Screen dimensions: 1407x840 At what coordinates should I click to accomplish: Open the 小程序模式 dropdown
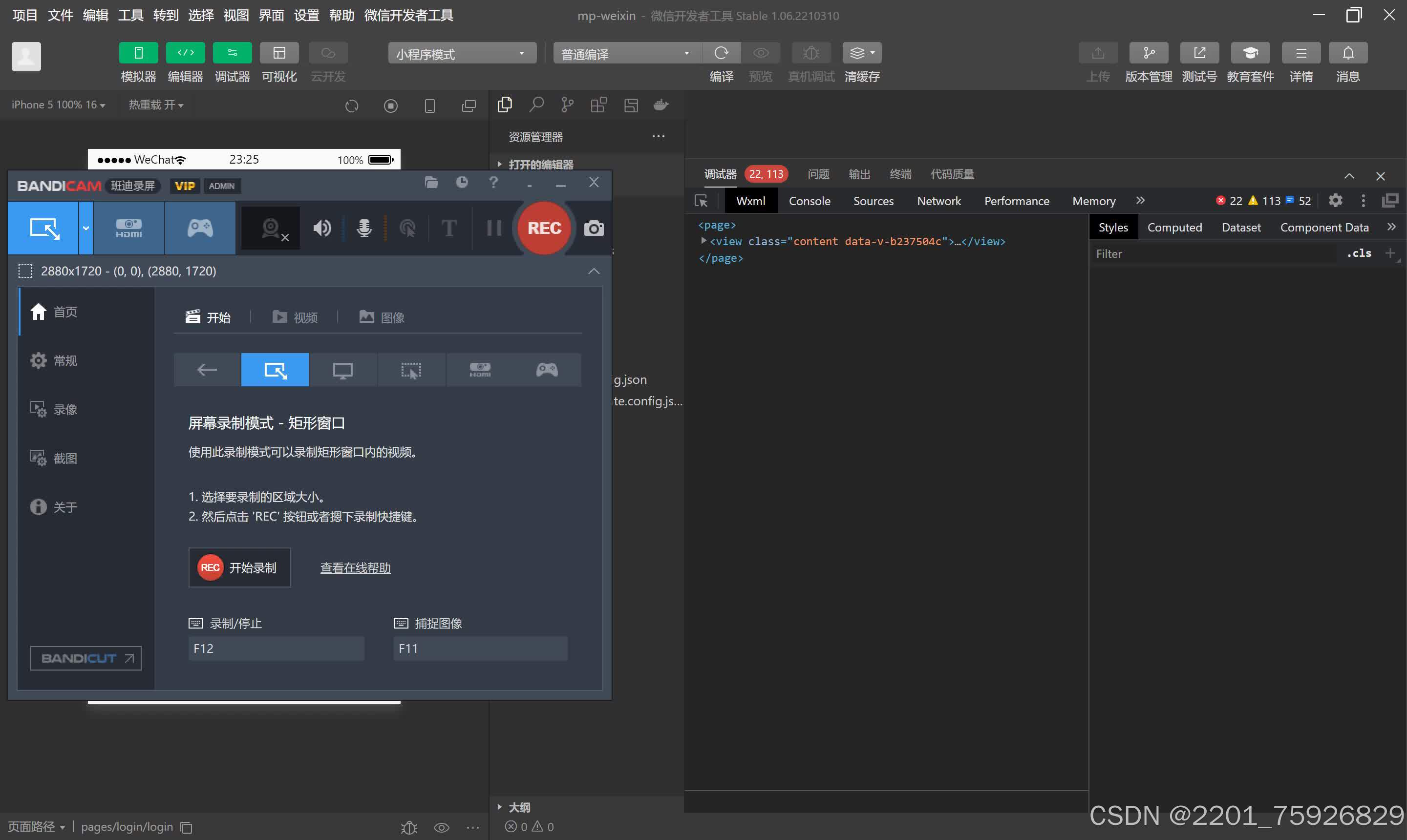[462, 54]
